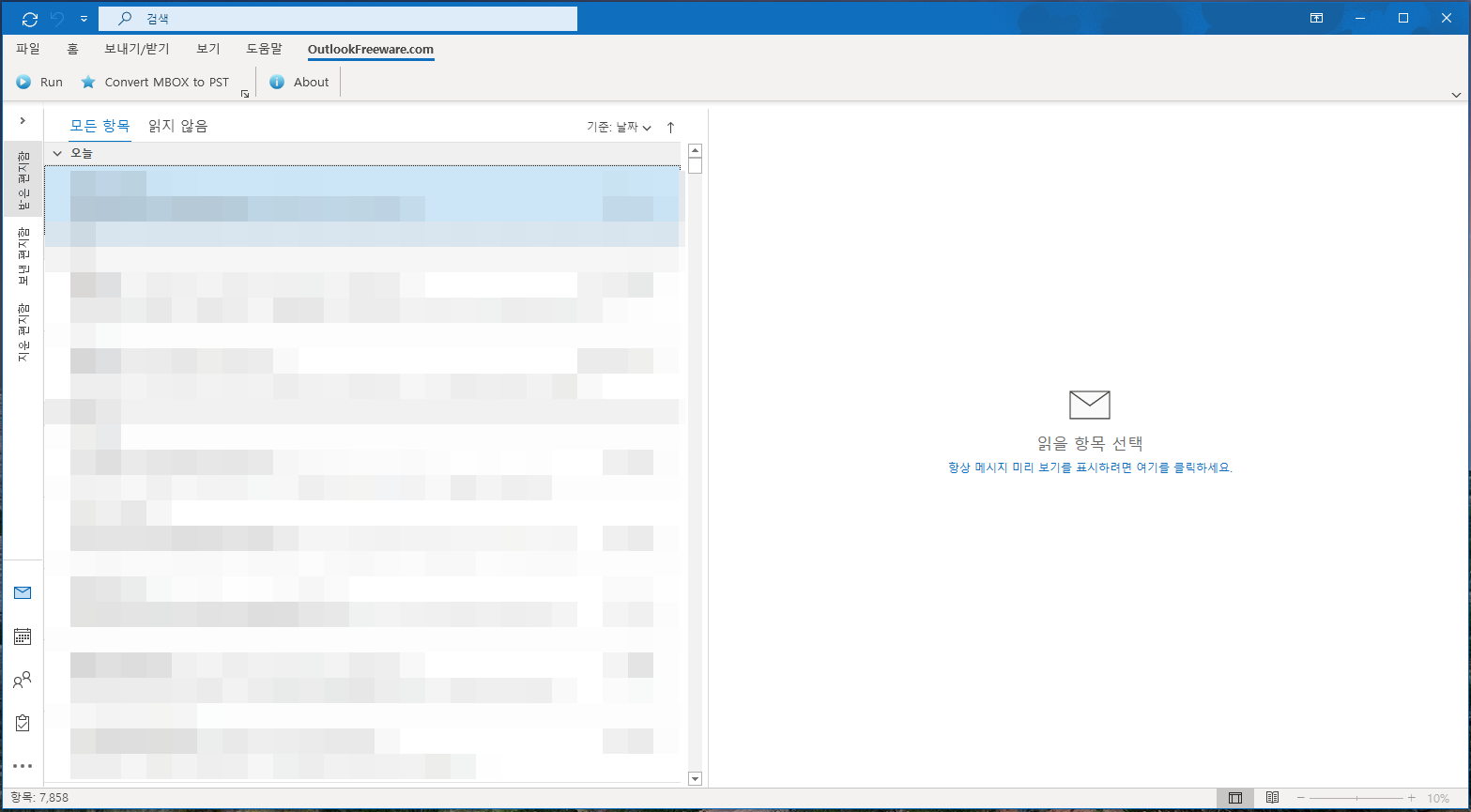This screenshot has width=1471, height=812.
Task: Expand the ribbon options chevron on the far right
Action: click(x=1456, y=94)
